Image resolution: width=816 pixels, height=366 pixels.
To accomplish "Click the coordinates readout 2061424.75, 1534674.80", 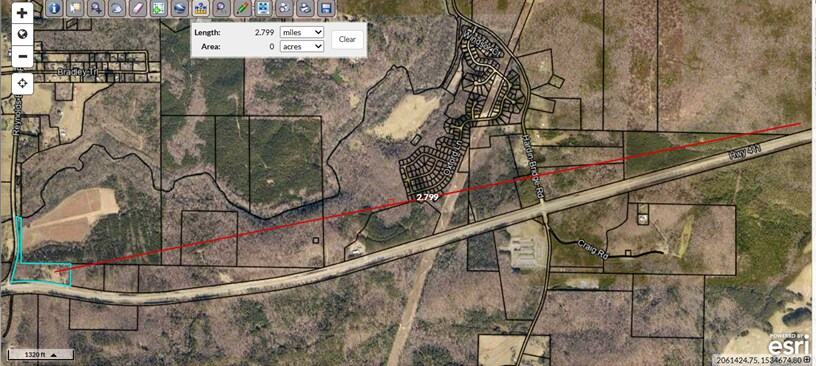I will (x=759, y=359).
